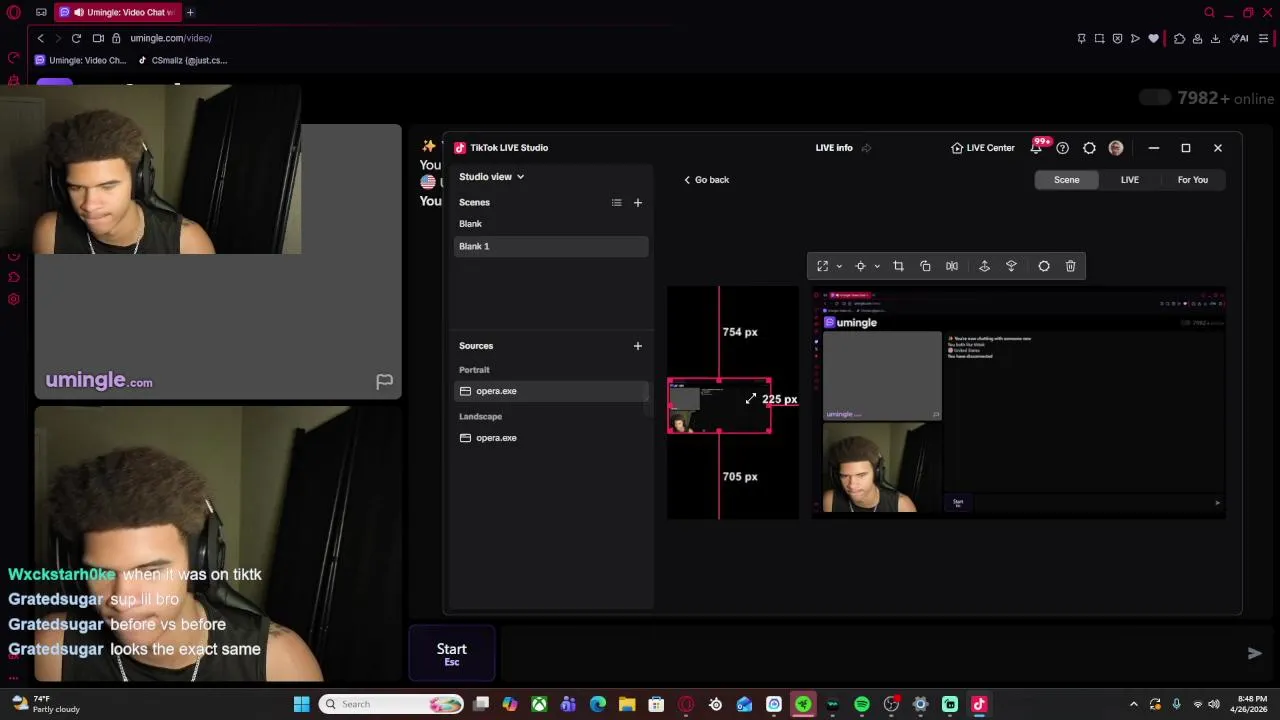The image size is (1280, 720).
Task: Open the Umingle: Video Ch... bookmark
Action: tap(80, 60)
